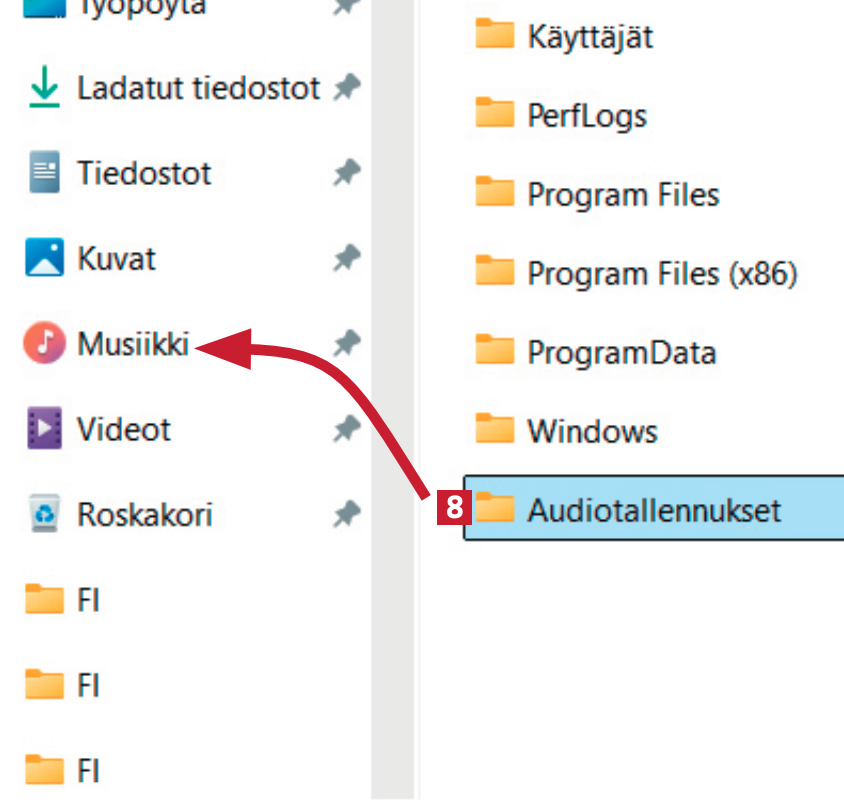Image resolution: width=844 pixels, height=800 pixels.
Task: Toggle the pin next to Videot
Action: pyautogui.click(x=346, y=430)
